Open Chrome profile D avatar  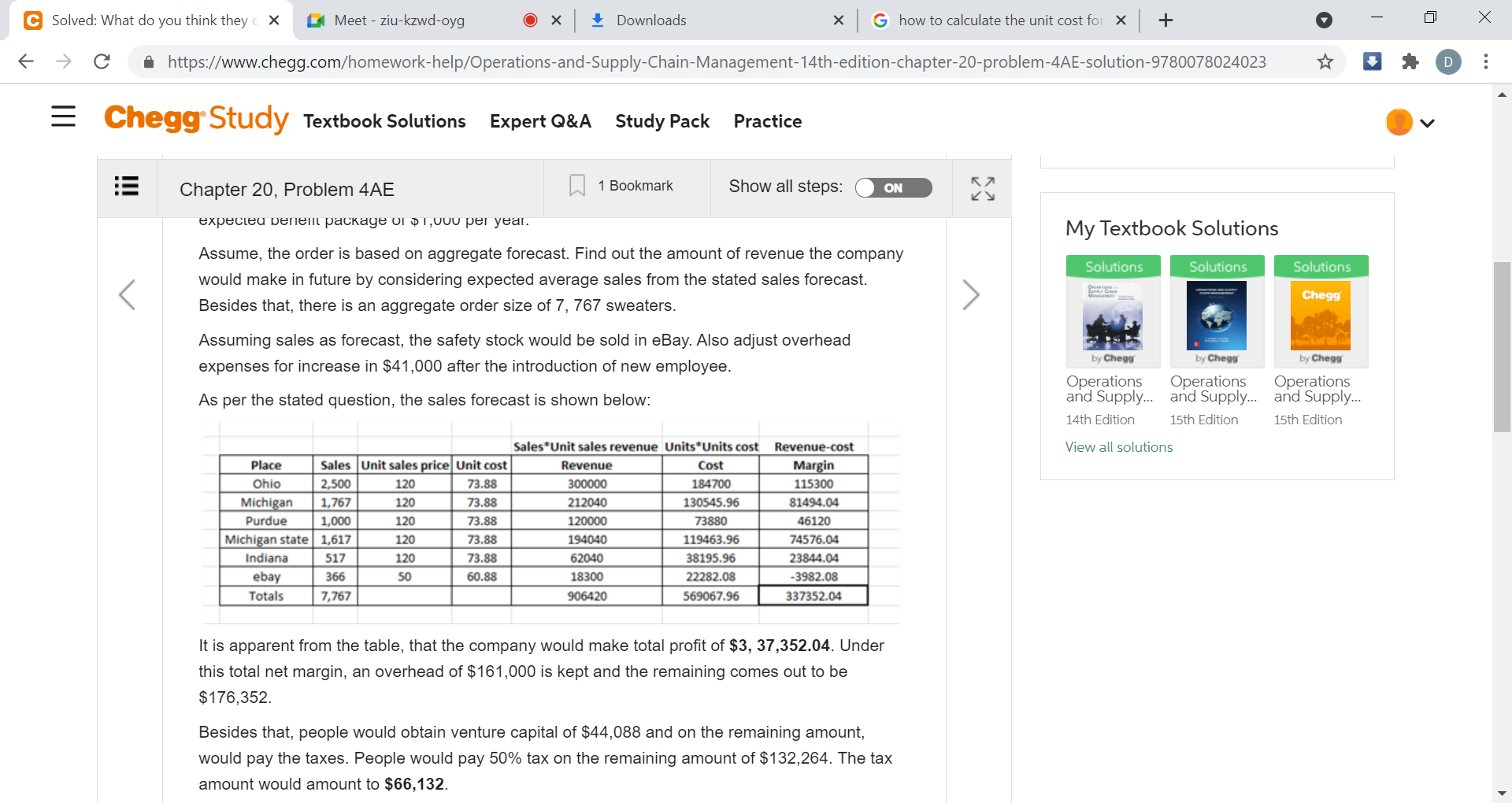pos(1448,61)
